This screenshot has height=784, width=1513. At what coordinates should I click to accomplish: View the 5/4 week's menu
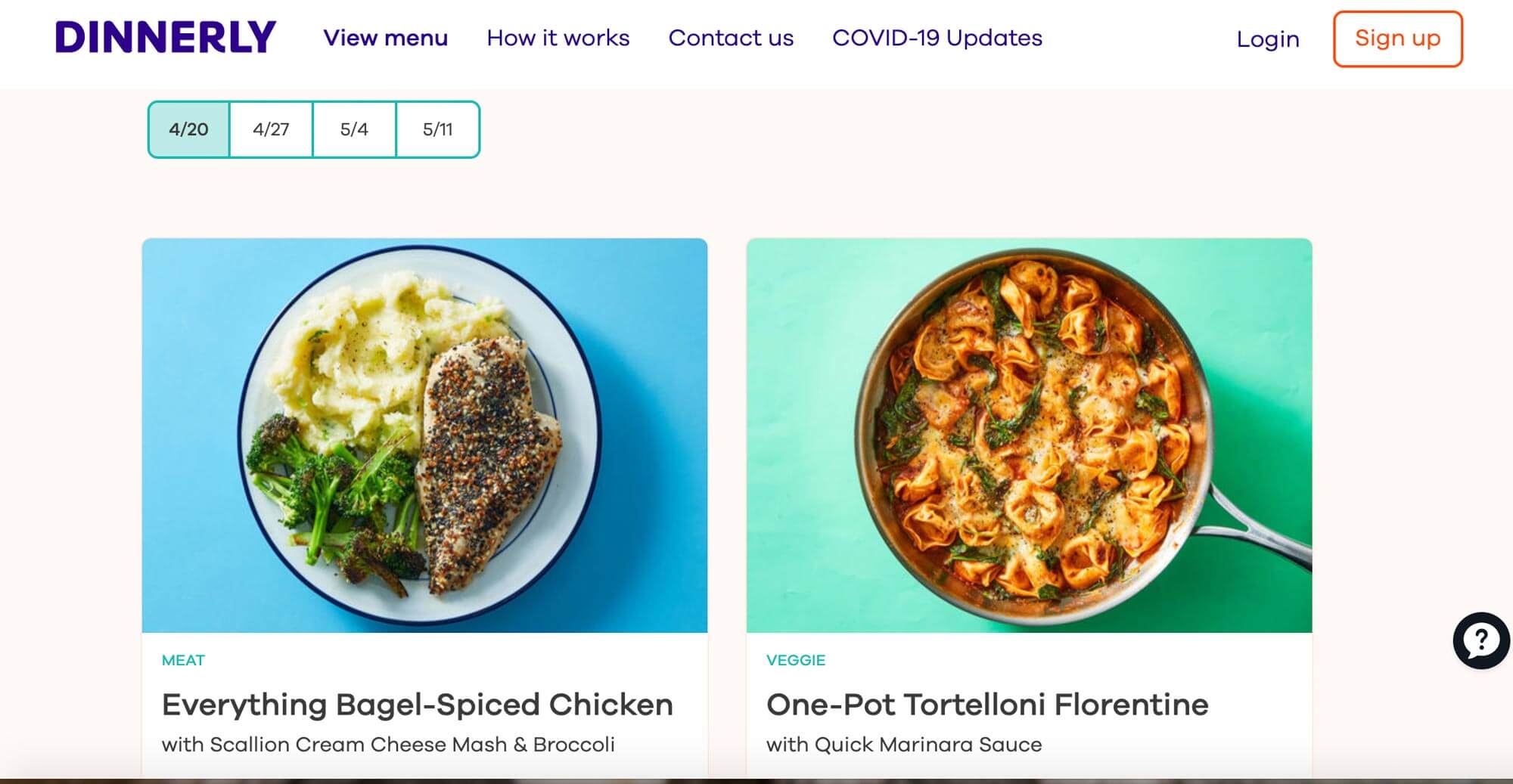(354, 129)
